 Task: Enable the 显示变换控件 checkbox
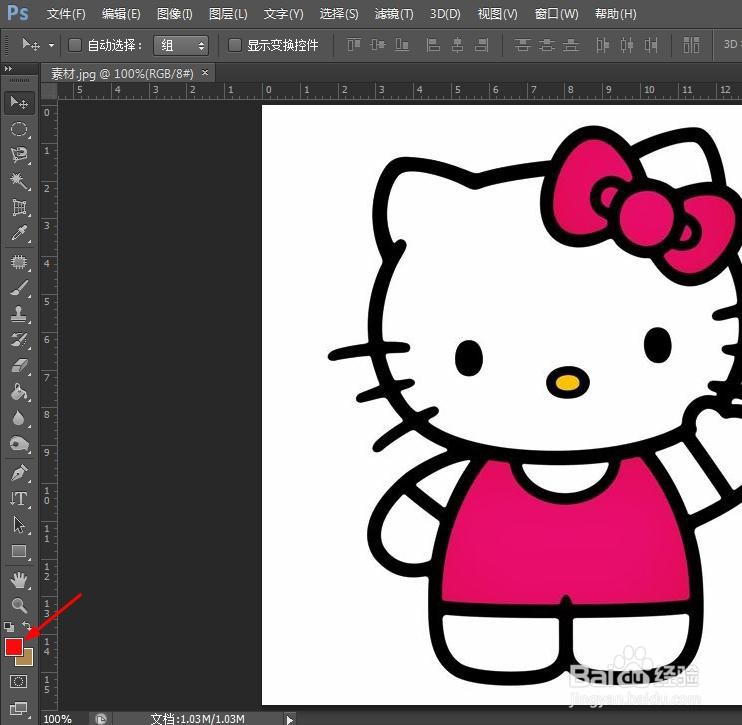click(x=235, y=45)
